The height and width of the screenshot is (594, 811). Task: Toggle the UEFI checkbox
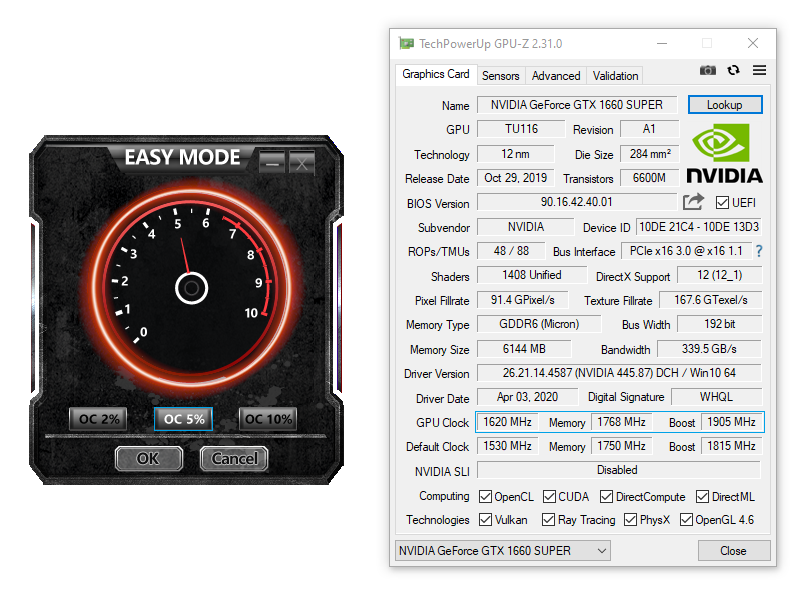coord(722,202)
